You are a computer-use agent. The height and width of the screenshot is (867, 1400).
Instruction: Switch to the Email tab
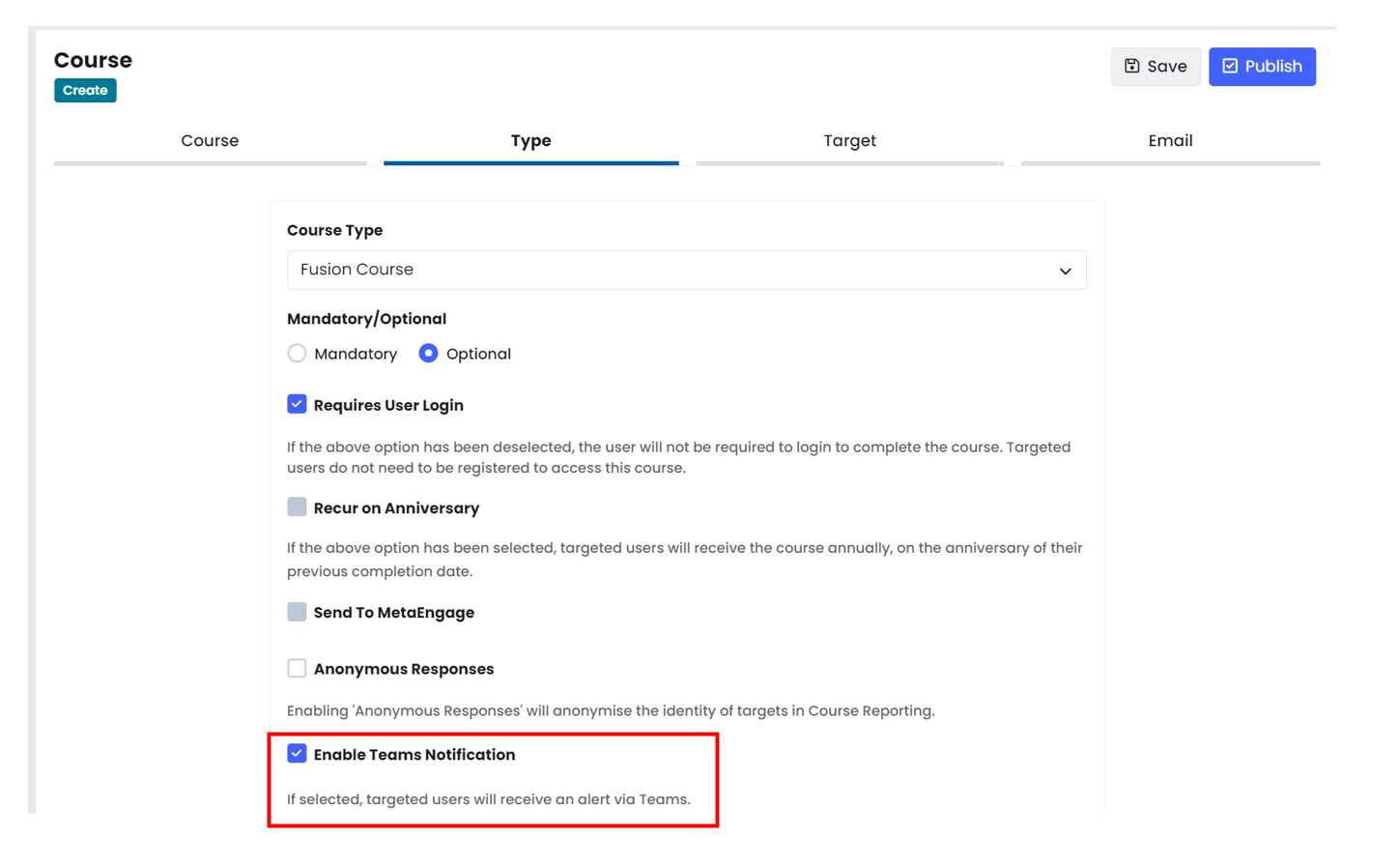1170,141
